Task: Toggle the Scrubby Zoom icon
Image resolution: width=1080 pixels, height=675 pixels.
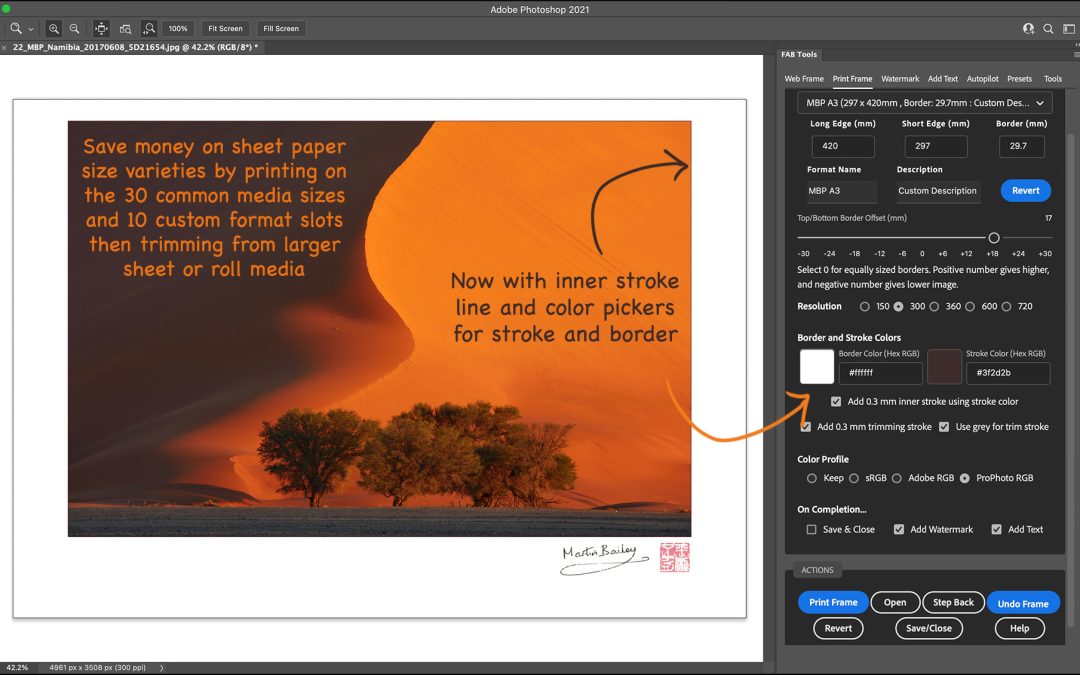Action: click(x=148, y=29)
